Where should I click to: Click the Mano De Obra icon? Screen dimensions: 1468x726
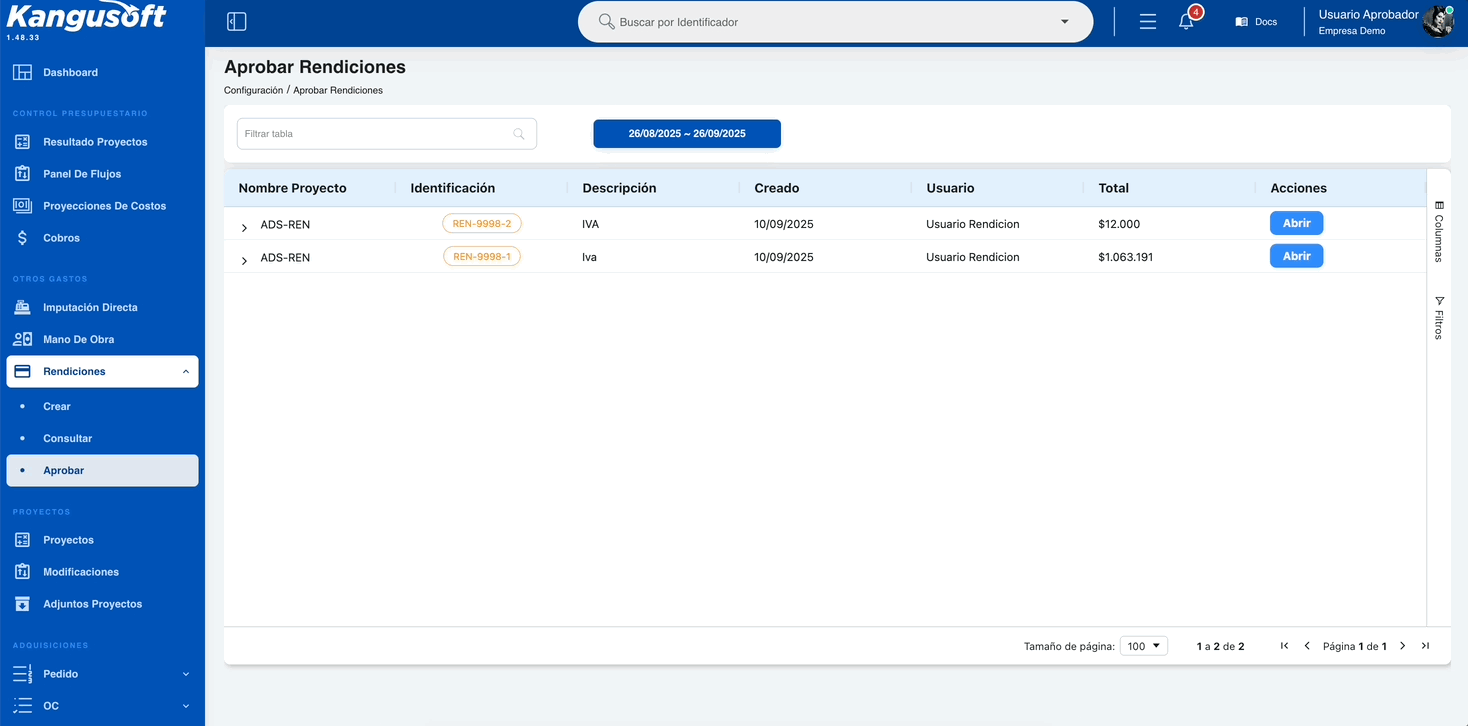22,339
